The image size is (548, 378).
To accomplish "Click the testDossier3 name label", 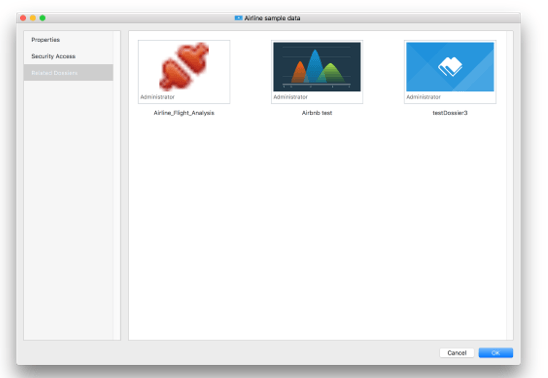I will 450,113.
